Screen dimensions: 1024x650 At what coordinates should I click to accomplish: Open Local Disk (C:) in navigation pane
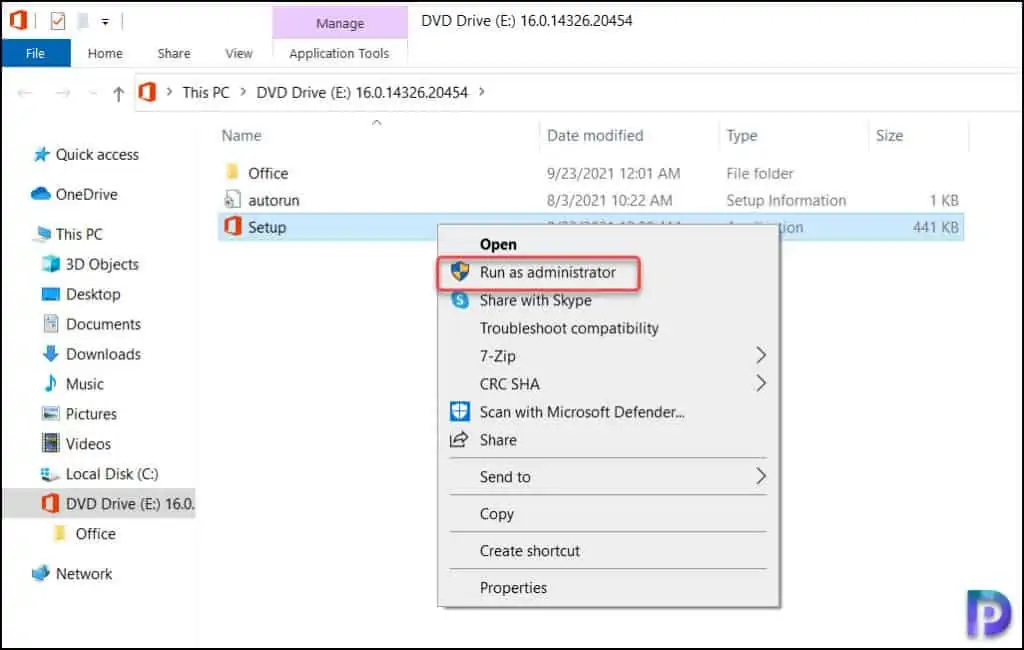click(112, 474)
